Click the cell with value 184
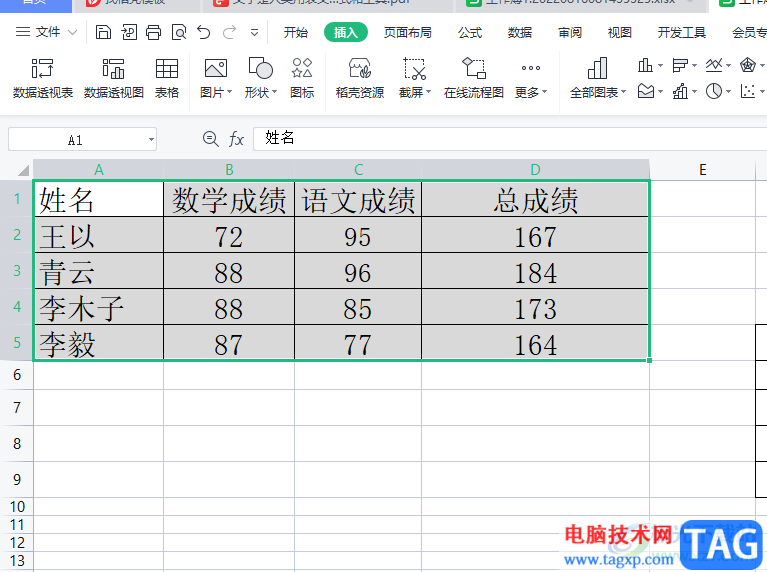767x572 pixels. click(535, 271)
